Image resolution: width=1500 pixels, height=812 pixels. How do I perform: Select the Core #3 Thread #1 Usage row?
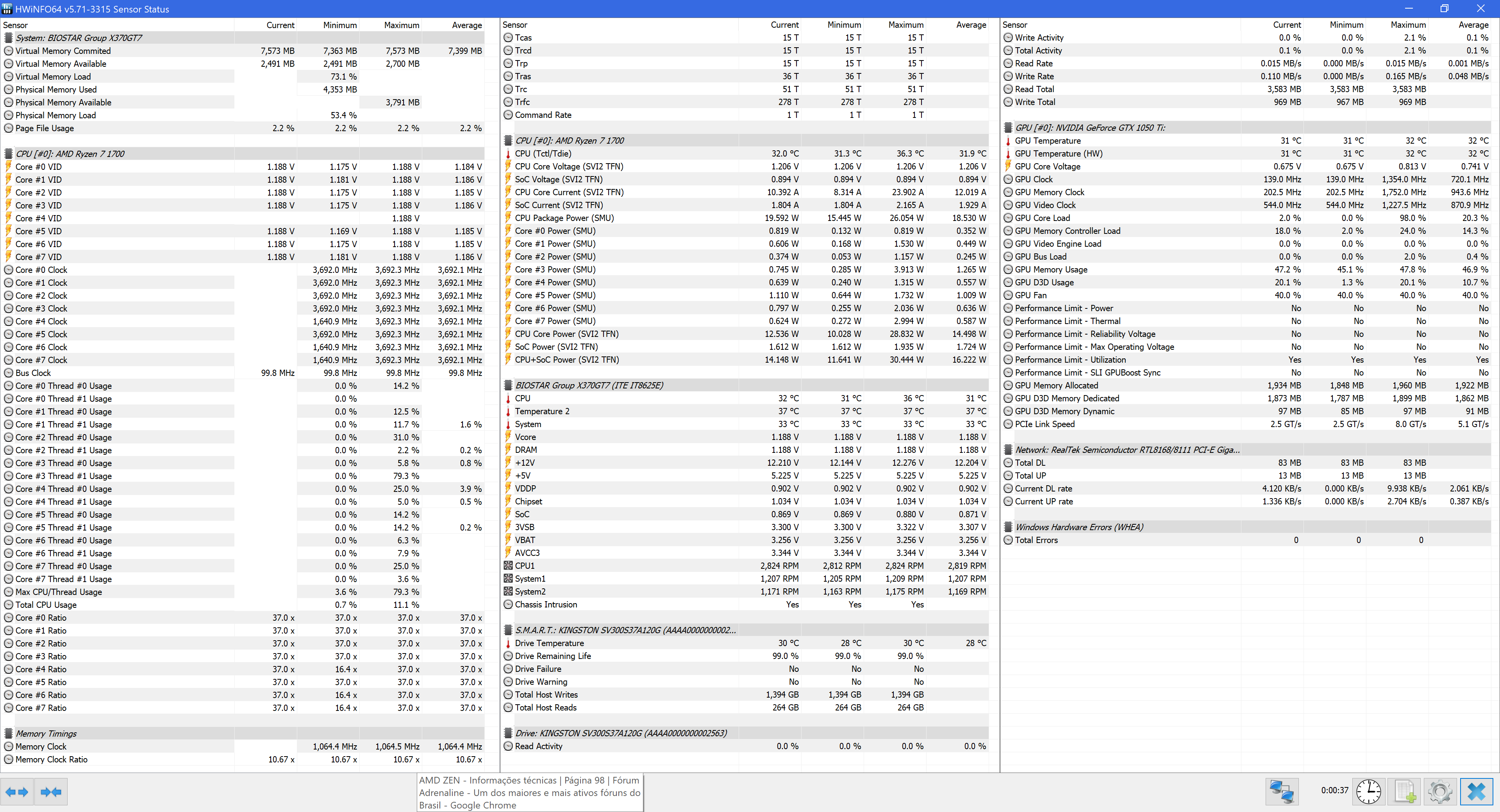coord(243,476)
